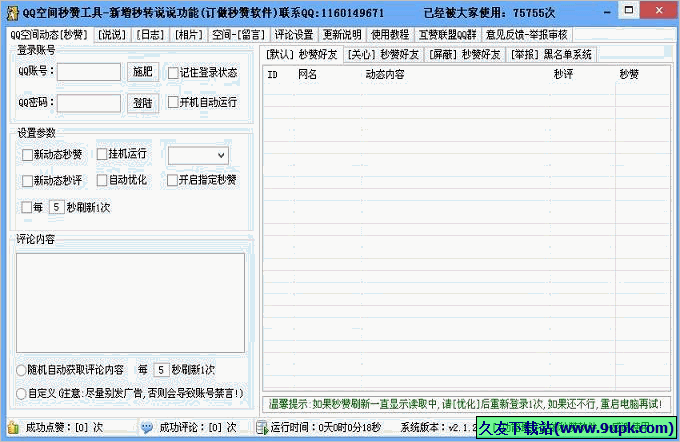Image resolution: width=680 pixels, height=442 pixels.
Task: Select the [关心] 秒赞好友 tab
Action: point(383,55)
